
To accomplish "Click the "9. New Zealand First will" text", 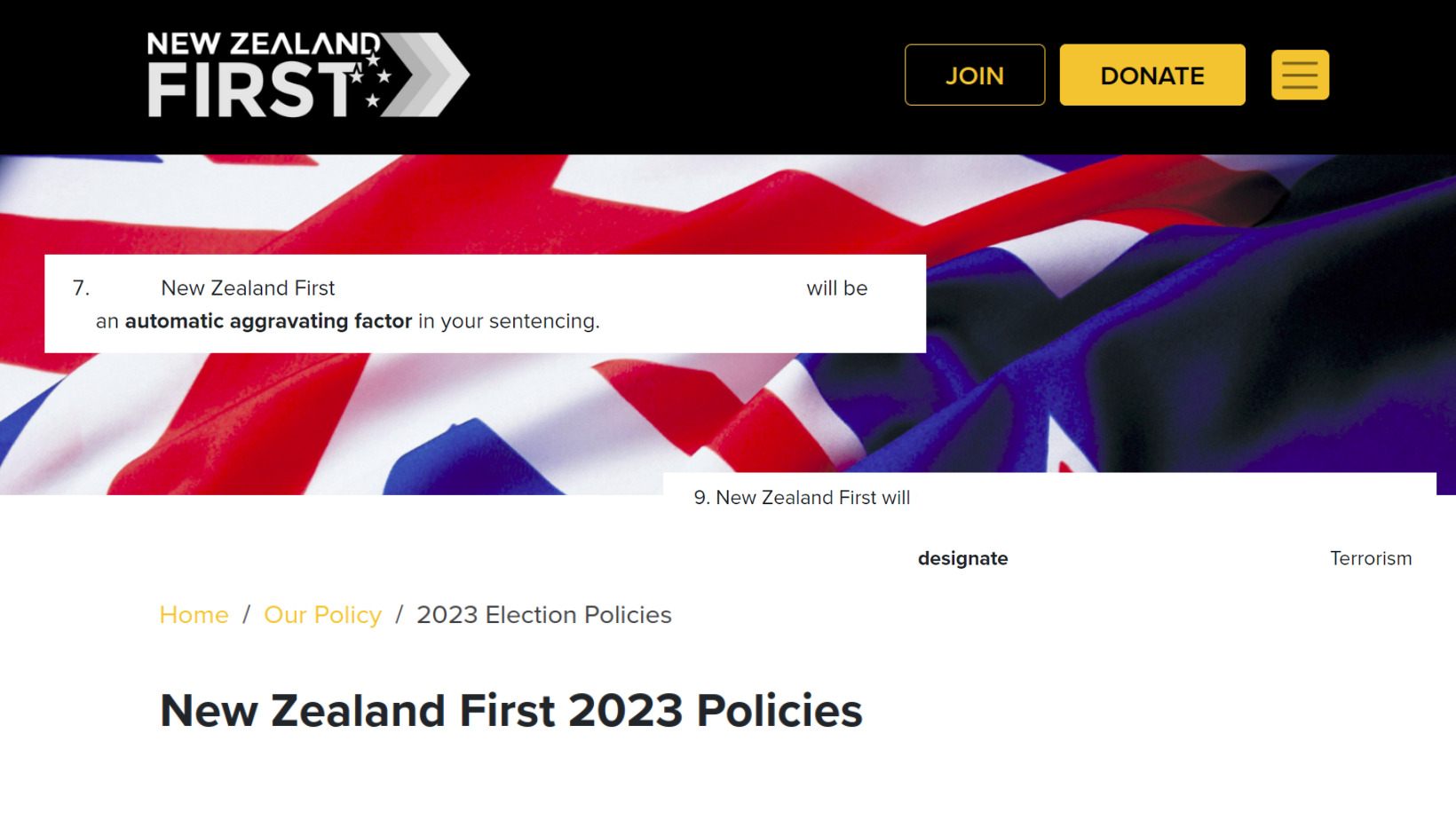I will click(802, 498).
